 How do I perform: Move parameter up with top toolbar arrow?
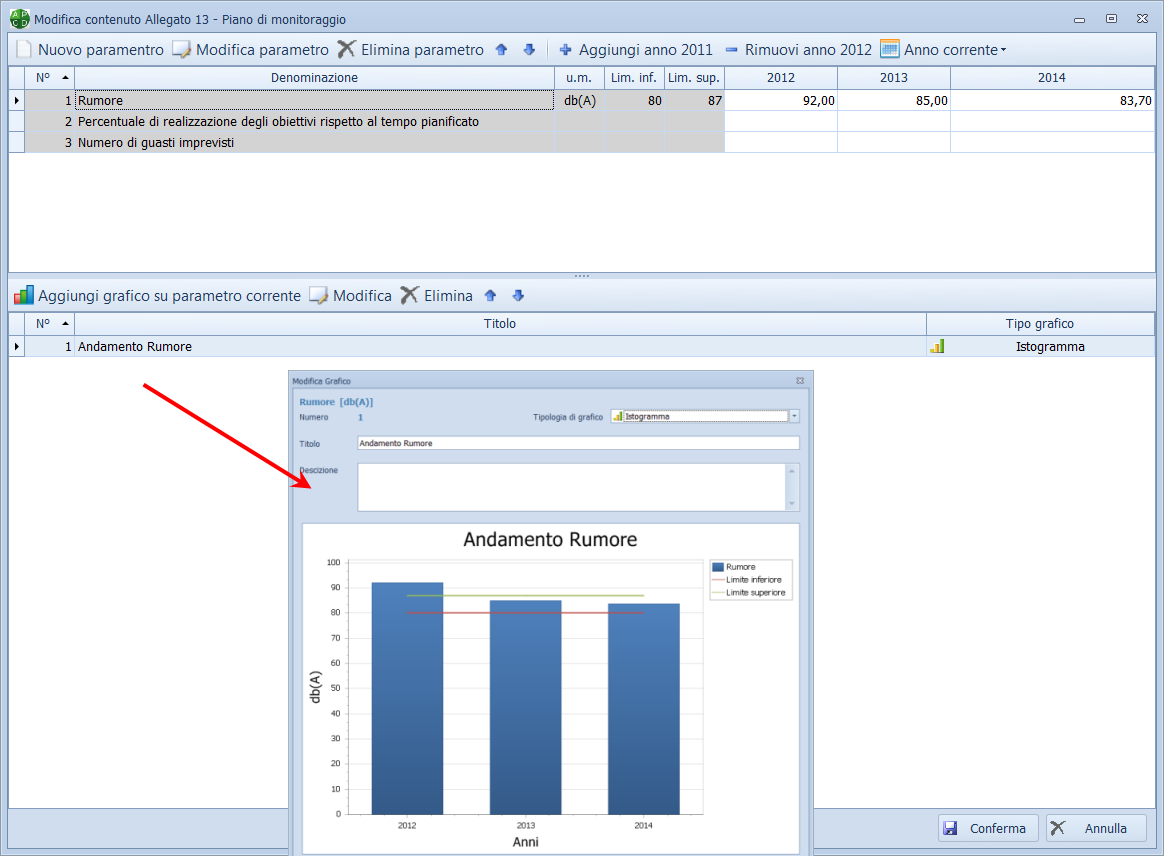tap(502, 50)
